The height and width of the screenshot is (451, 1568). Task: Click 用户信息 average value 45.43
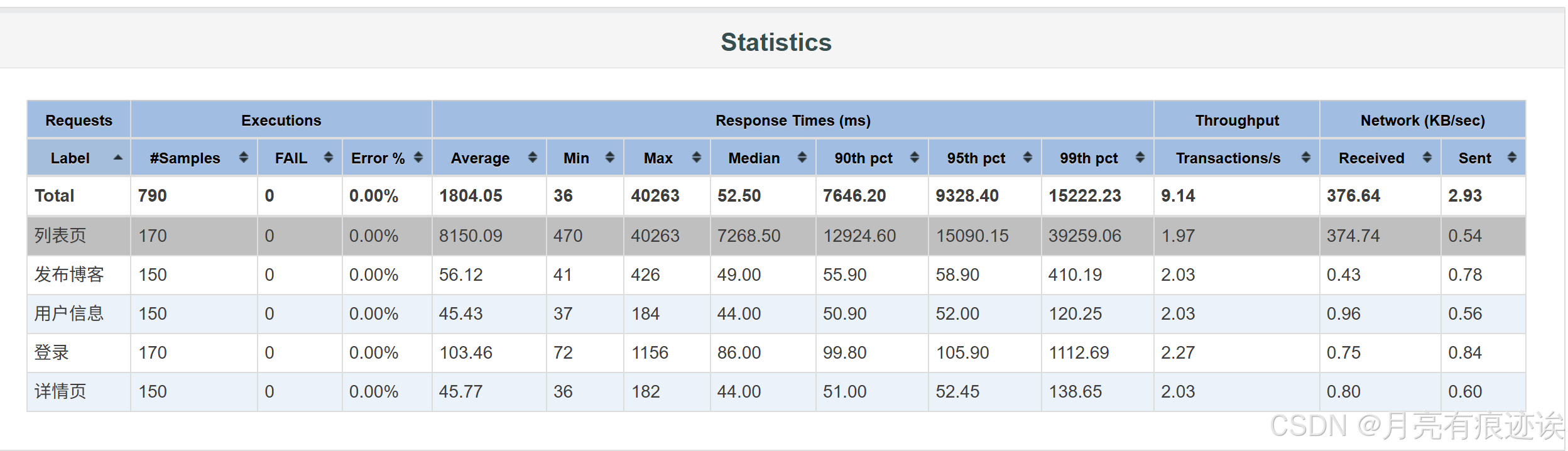pos(461,313)
